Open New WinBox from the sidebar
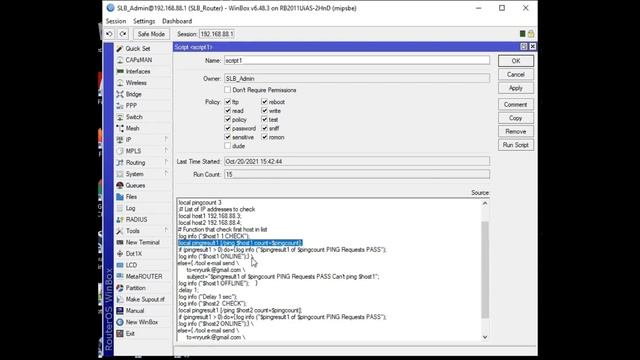 click(x=142, y=322)
